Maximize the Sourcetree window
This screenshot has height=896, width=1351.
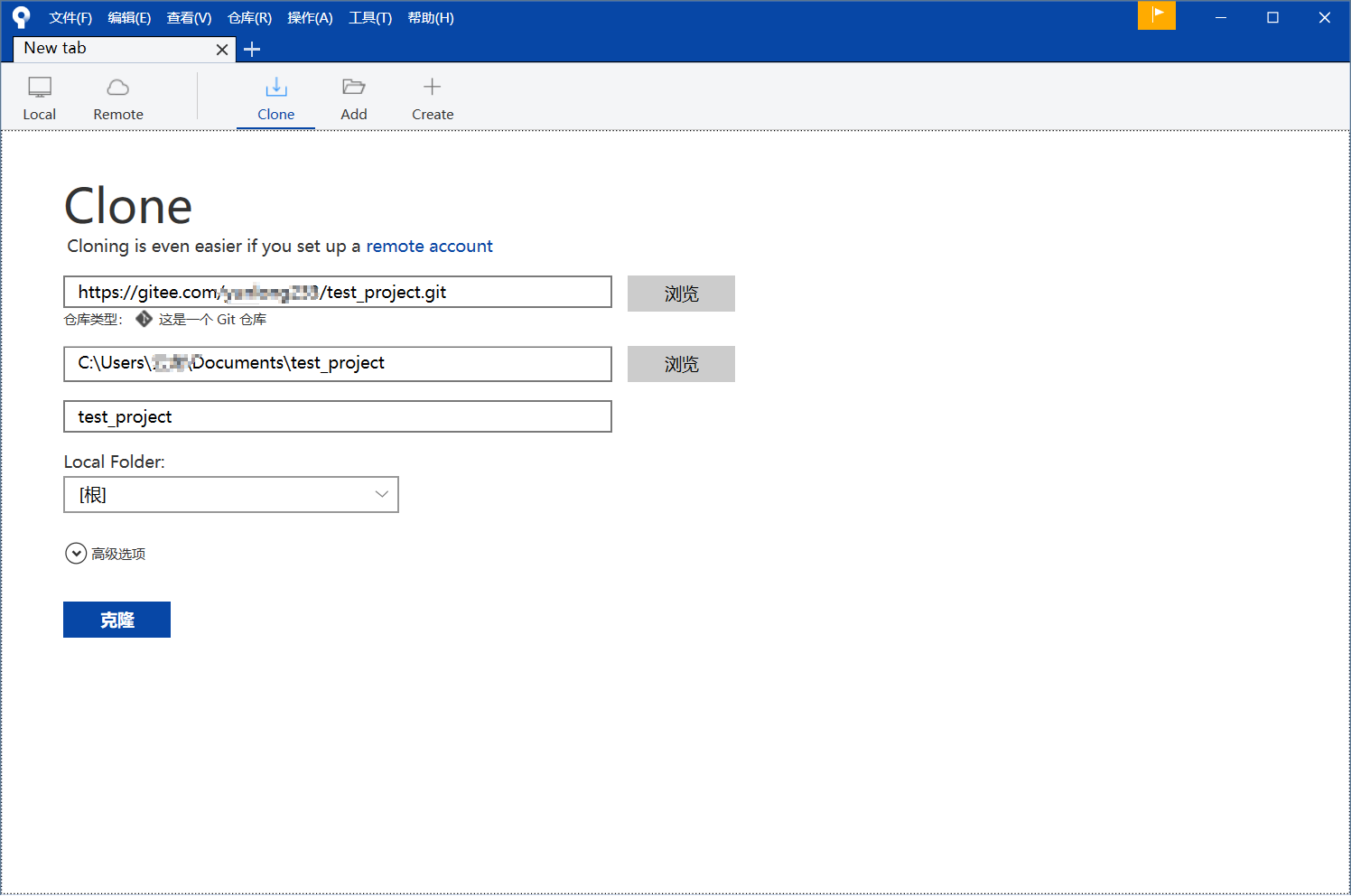coord(1272,17)
